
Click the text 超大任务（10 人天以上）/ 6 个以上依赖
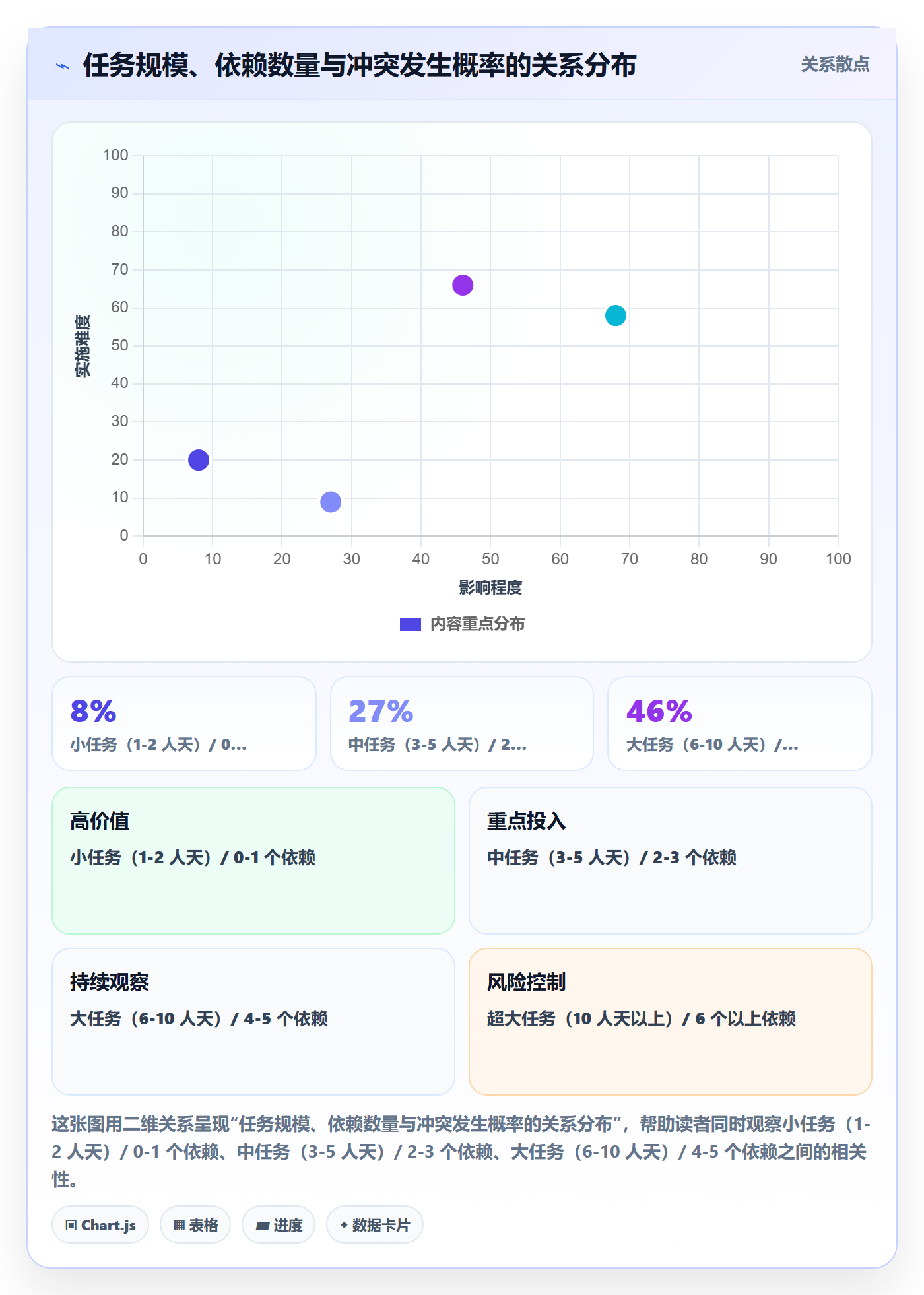click(x=642, y=1018)
